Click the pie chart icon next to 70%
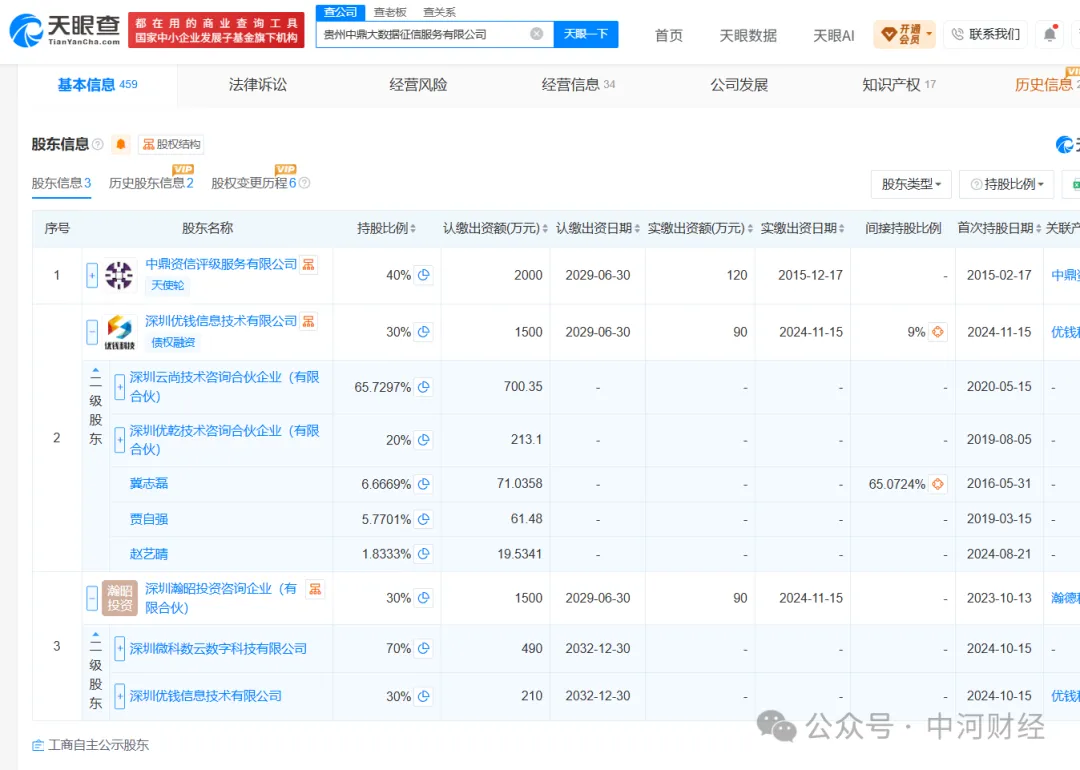 pyautogui.click(x=424, y=648)
